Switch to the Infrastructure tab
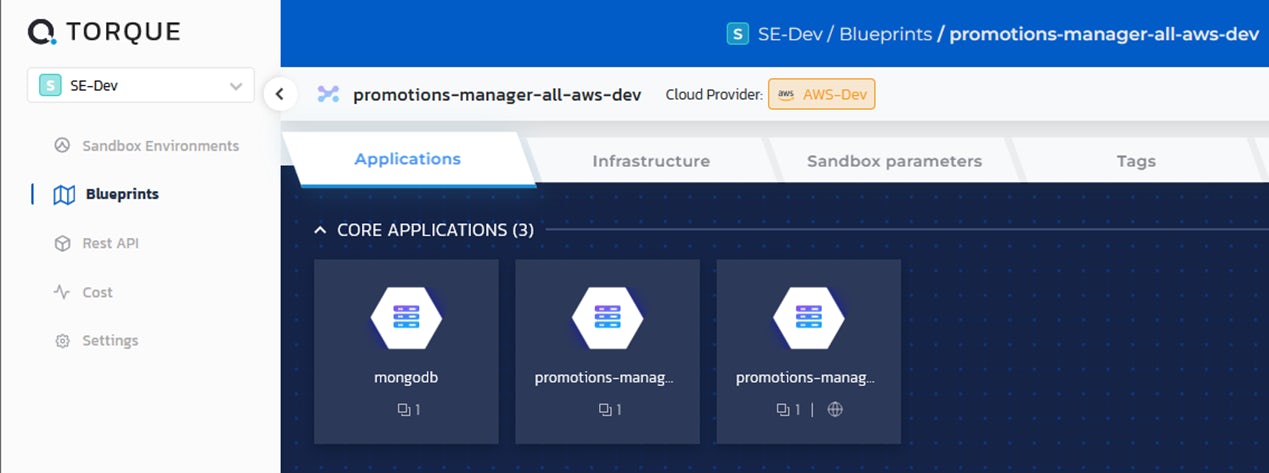Viewport: 1269px width, 473px height. (x=650, y=161)
